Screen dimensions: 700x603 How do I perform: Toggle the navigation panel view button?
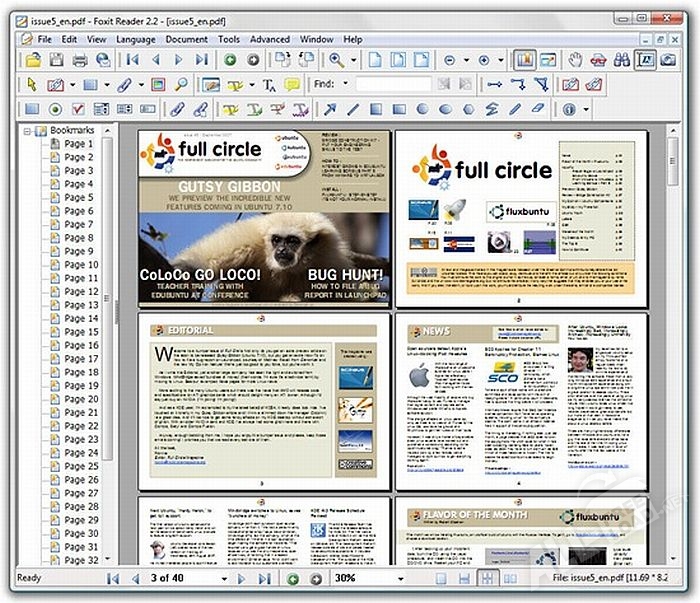pos(526,60)
